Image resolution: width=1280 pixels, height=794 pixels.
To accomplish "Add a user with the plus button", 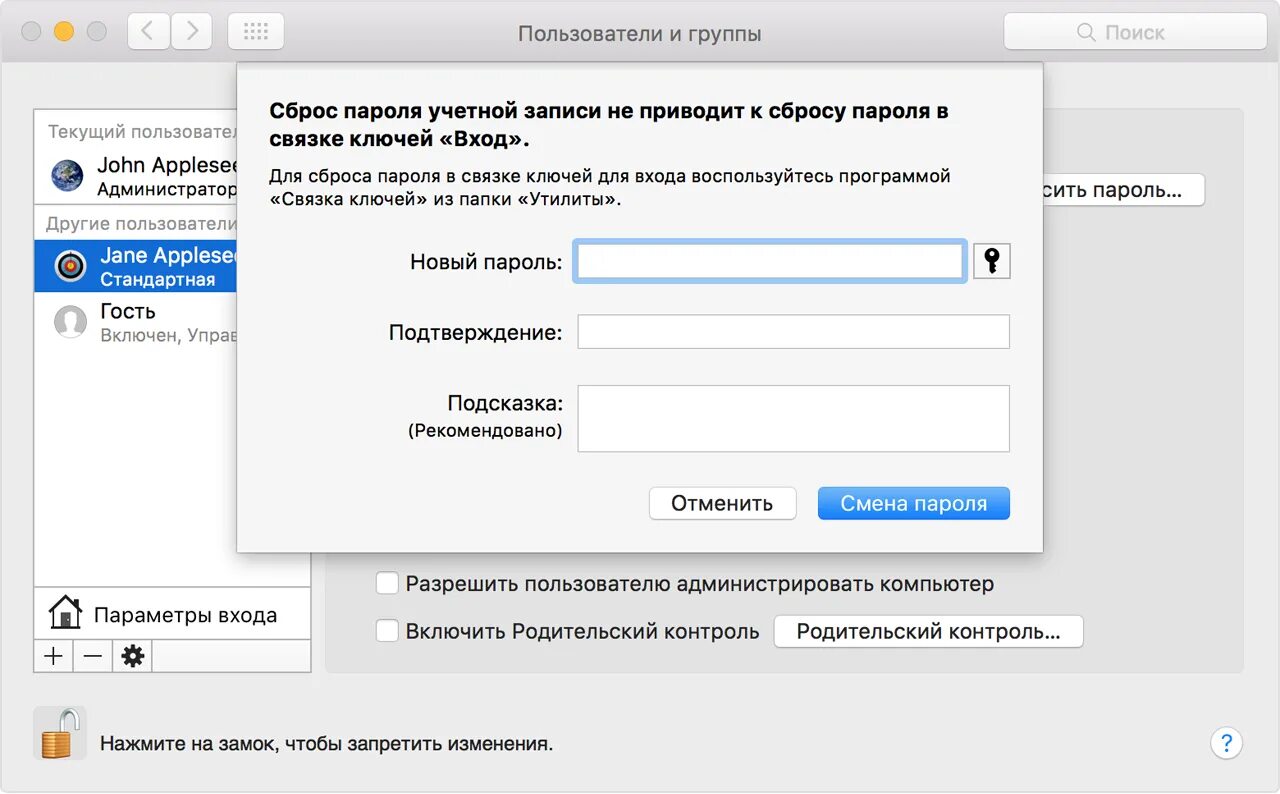I will pos(54,656).
